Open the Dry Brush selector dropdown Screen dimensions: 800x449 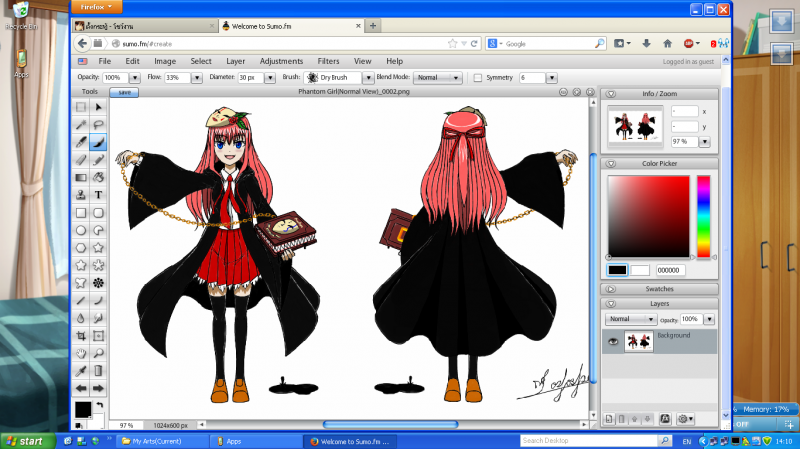point(339,77)
